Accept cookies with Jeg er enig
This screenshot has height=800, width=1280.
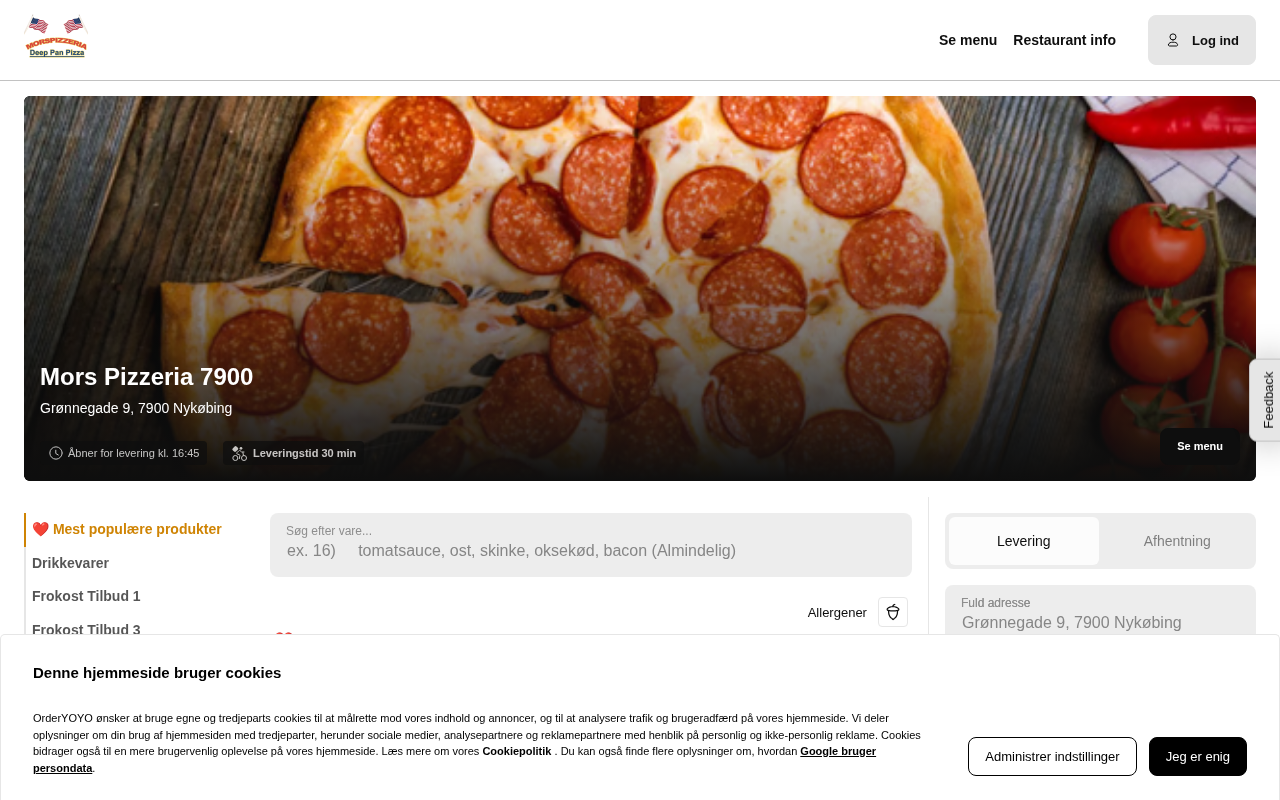1198,756
